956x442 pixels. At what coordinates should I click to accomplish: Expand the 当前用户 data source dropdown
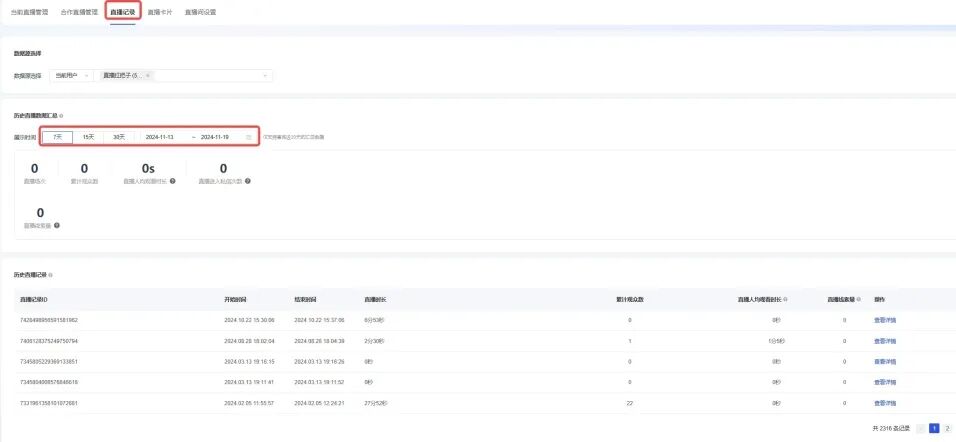click(72, 75)
